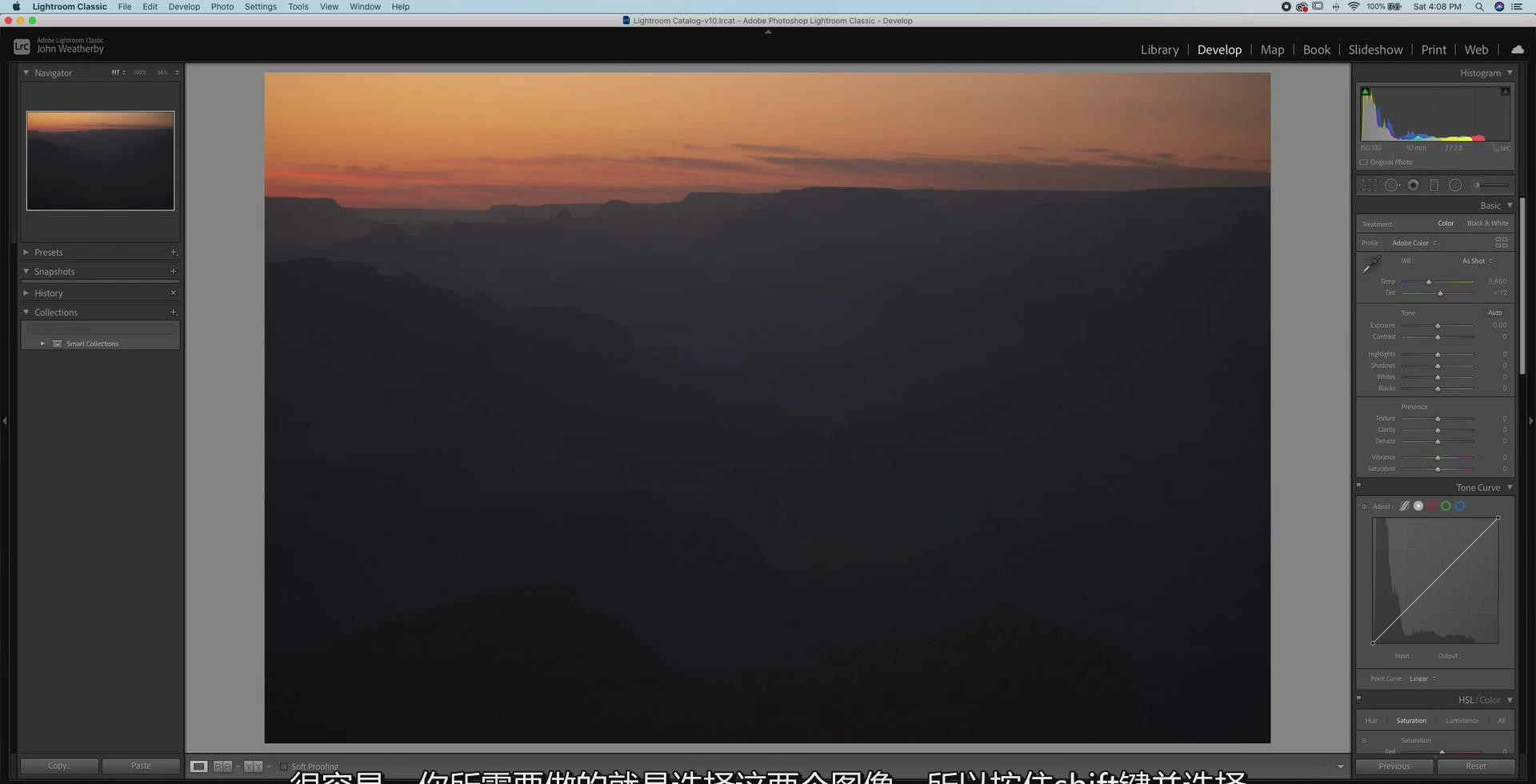Switch to Before/After side-by-side view

[x=222, y=766]
